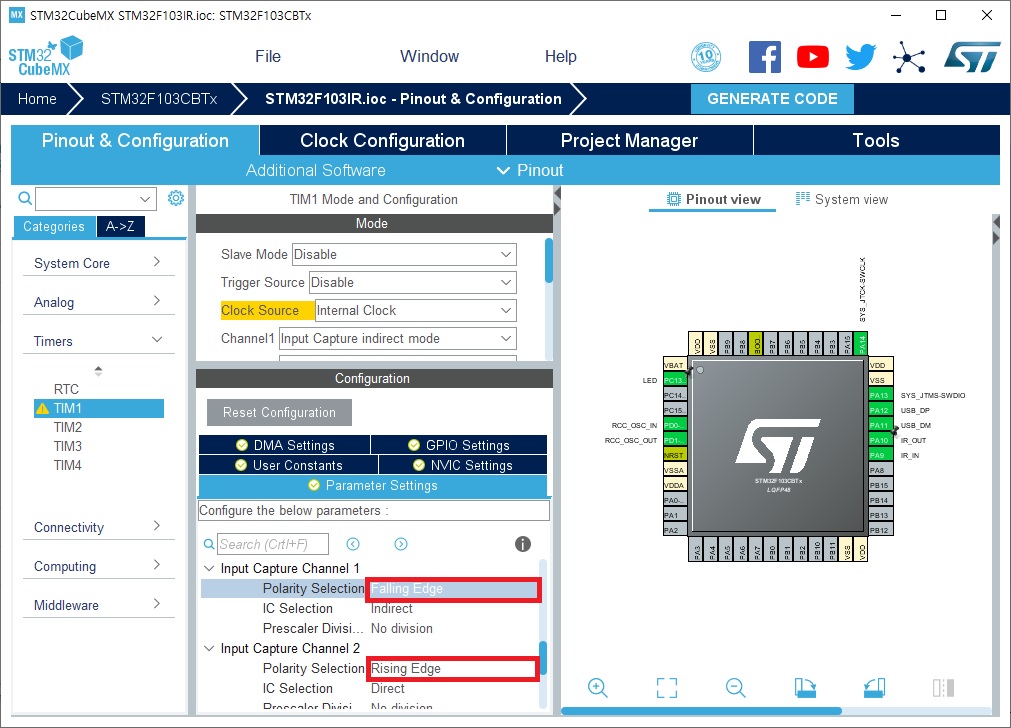This screenshot has width=1011, height=728.
Task: Switch to Project Manager tab
Action: (x=629, y=141)
